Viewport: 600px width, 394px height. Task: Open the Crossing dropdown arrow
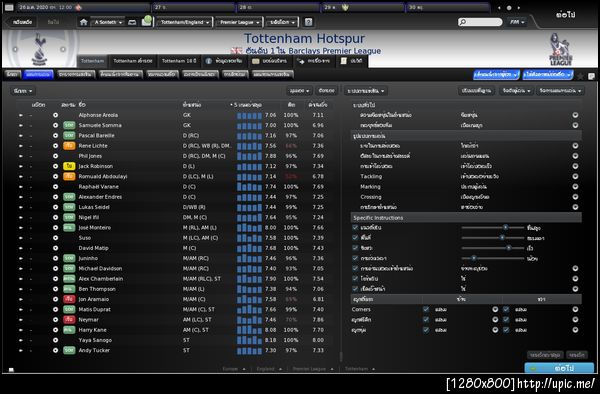click(x=575, y=197)
